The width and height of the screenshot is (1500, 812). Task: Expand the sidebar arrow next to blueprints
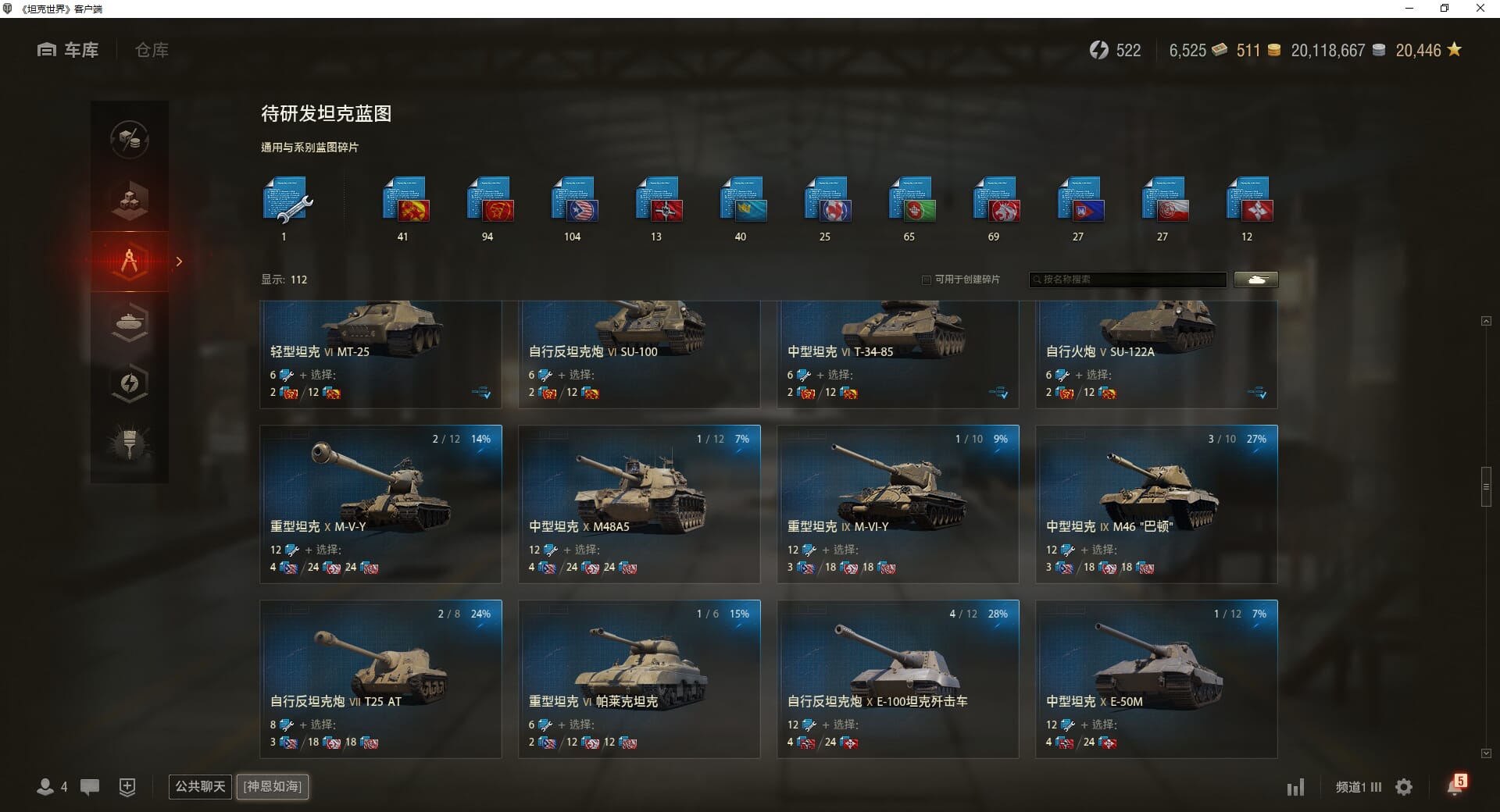point(179,262)
